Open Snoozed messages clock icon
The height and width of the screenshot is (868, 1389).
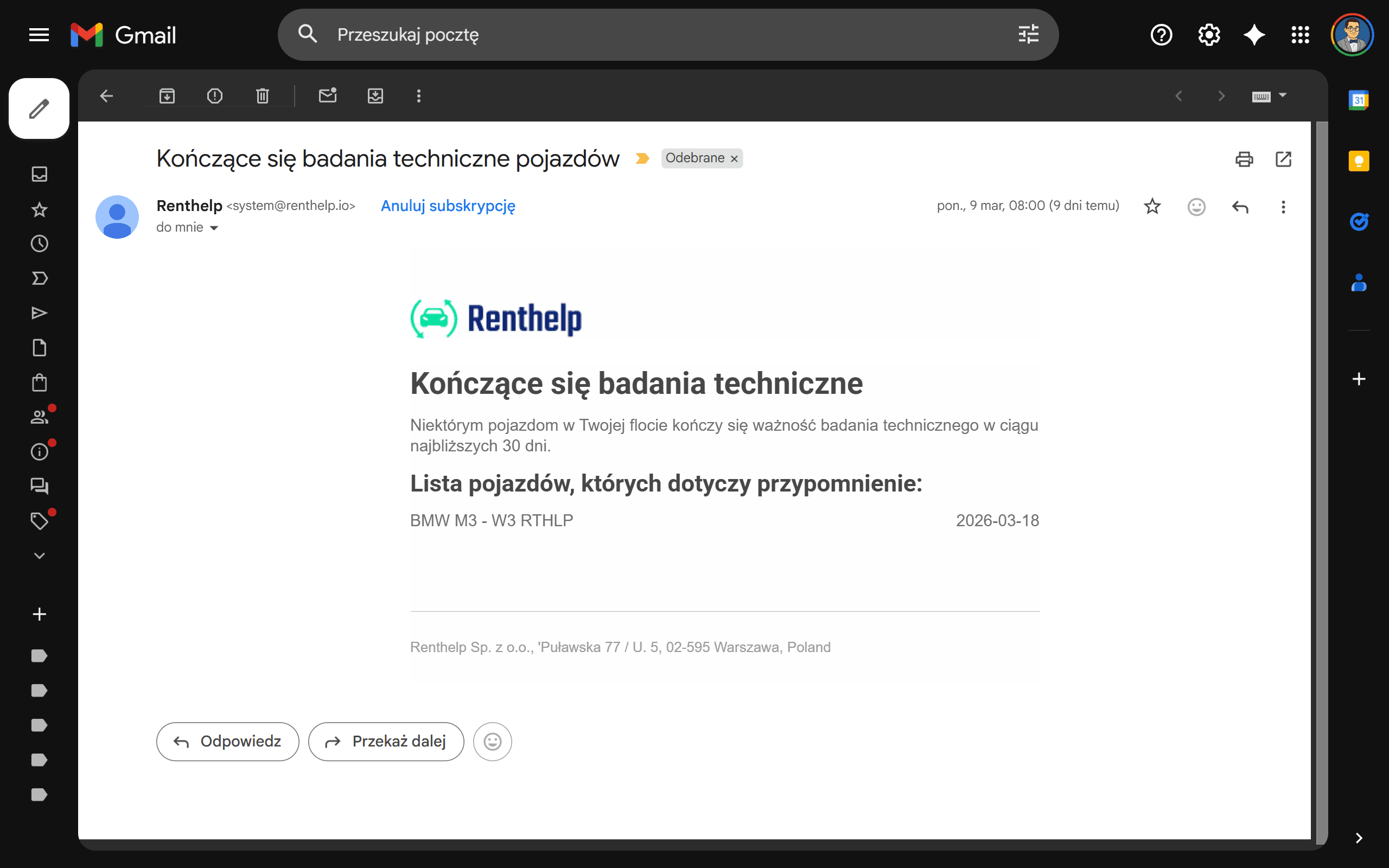pos(39,244)
